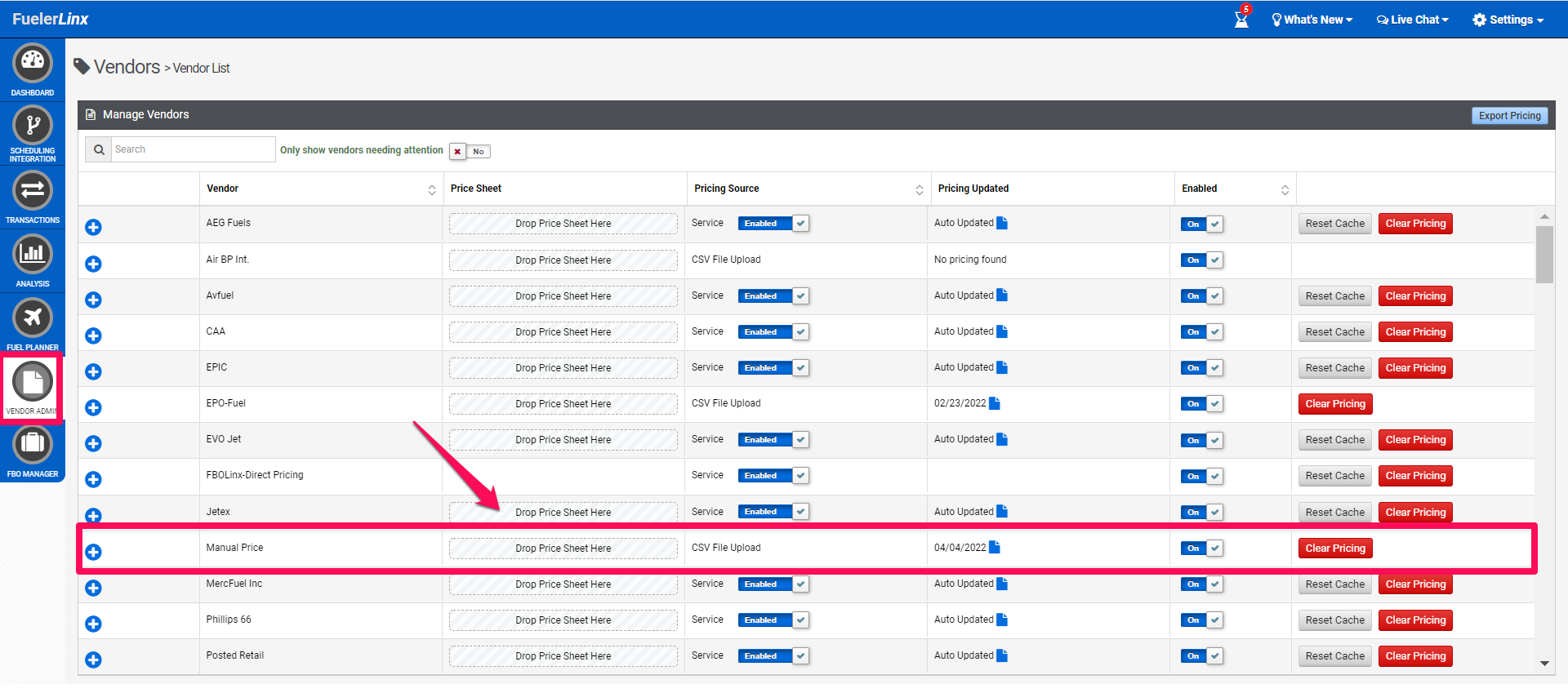Clear Pricing for Manual Price

point(1335,549)
